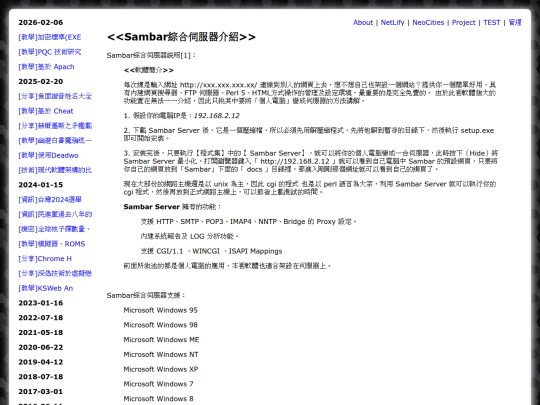The width and height of the screenshot is (540, 405).
Task: Click the 'Sambar Server' bold features heading
Action: (x=152, y=207)
